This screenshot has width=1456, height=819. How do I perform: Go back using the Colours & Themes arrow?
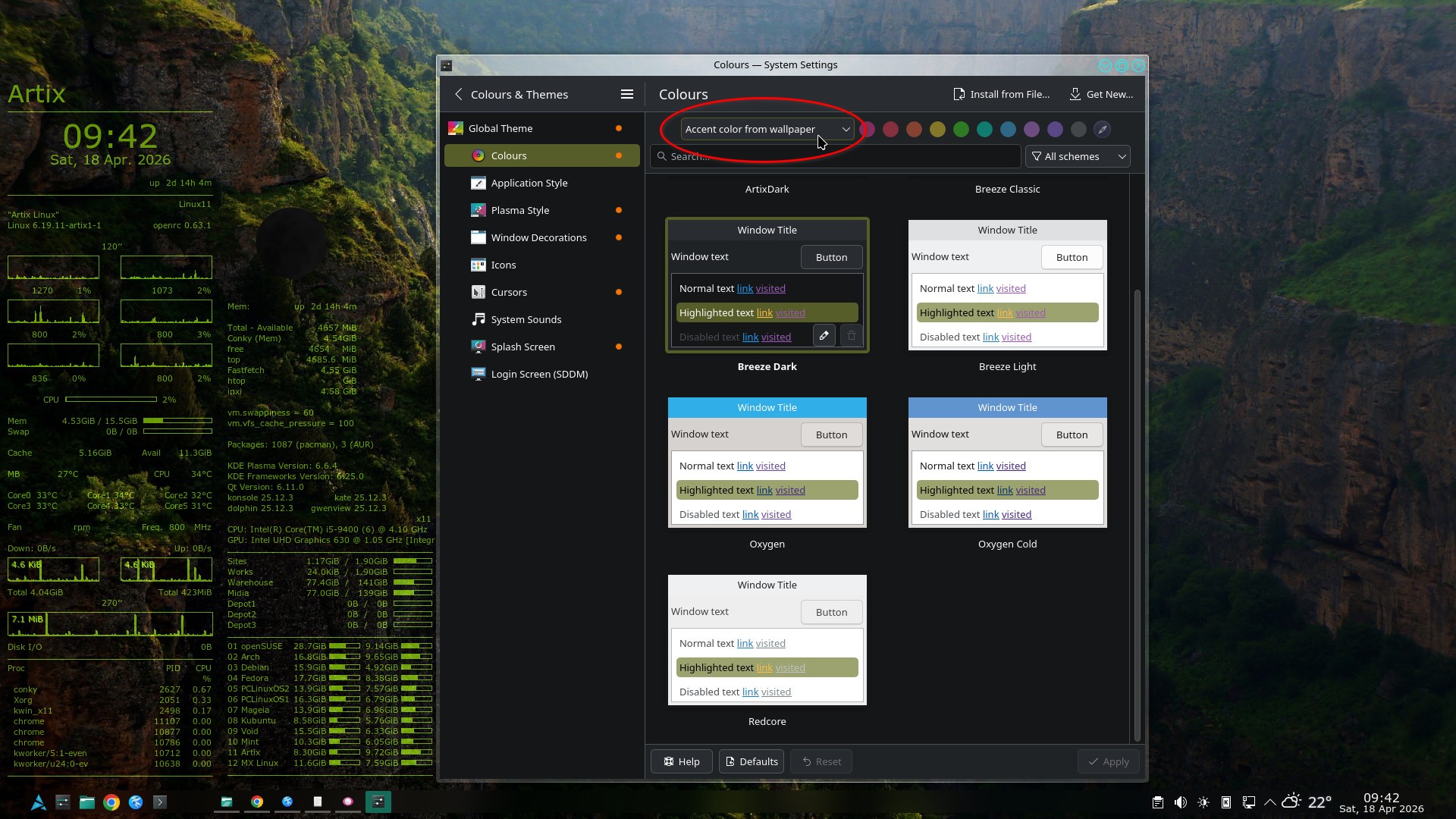click(459, 94)
